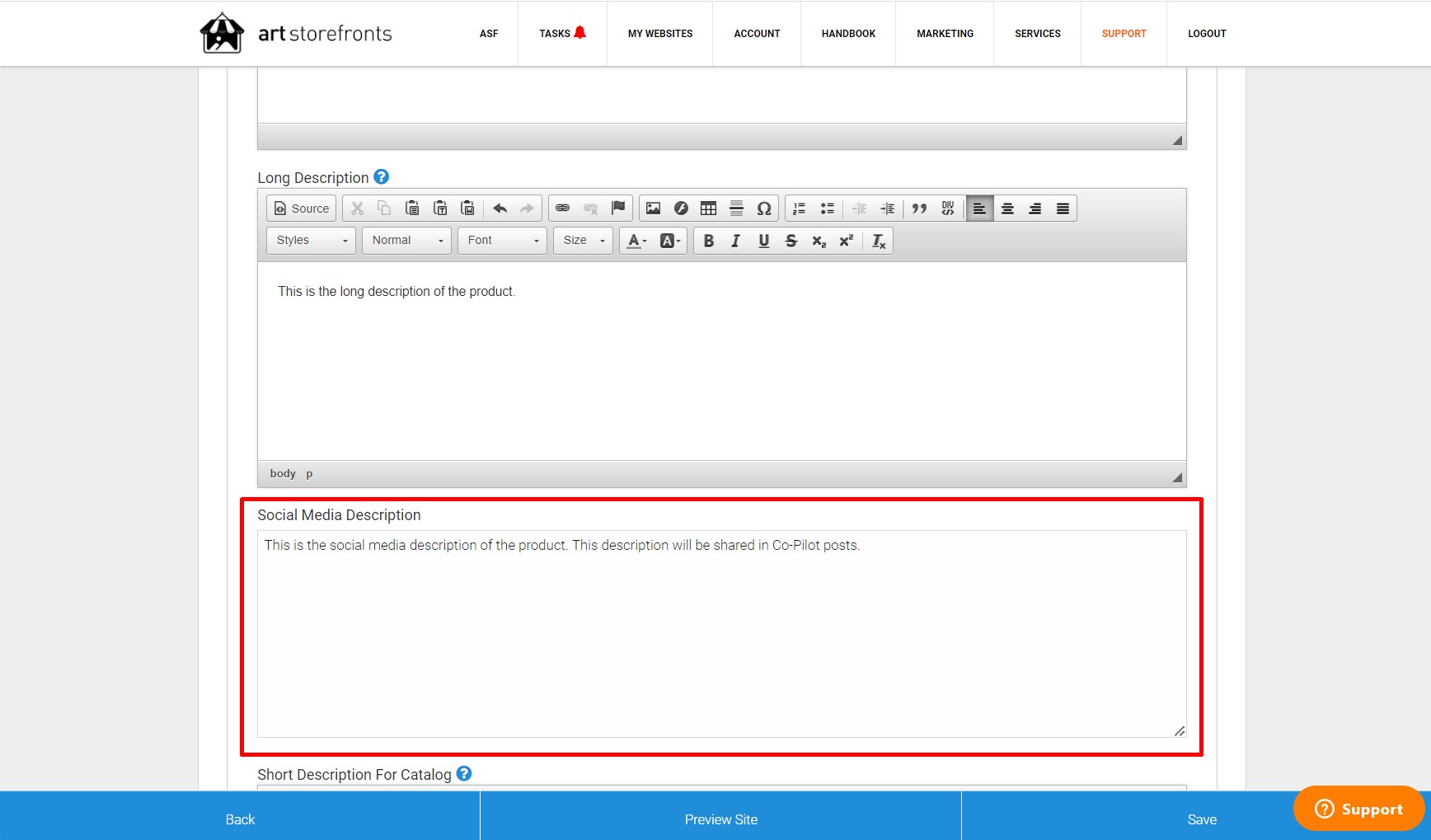Viewport: 1431px width, 840px height.
Task: Click the Logout link
Action: 1207,34
